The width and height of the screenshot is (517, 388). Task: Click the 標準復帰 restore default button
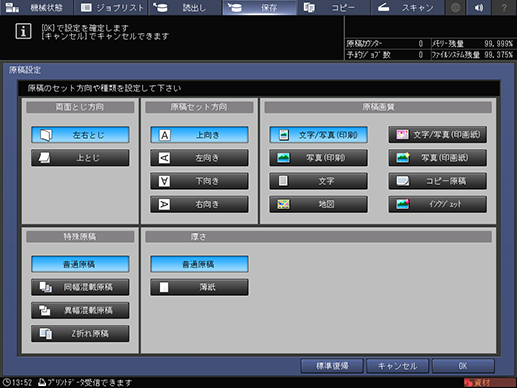point(332,366)
